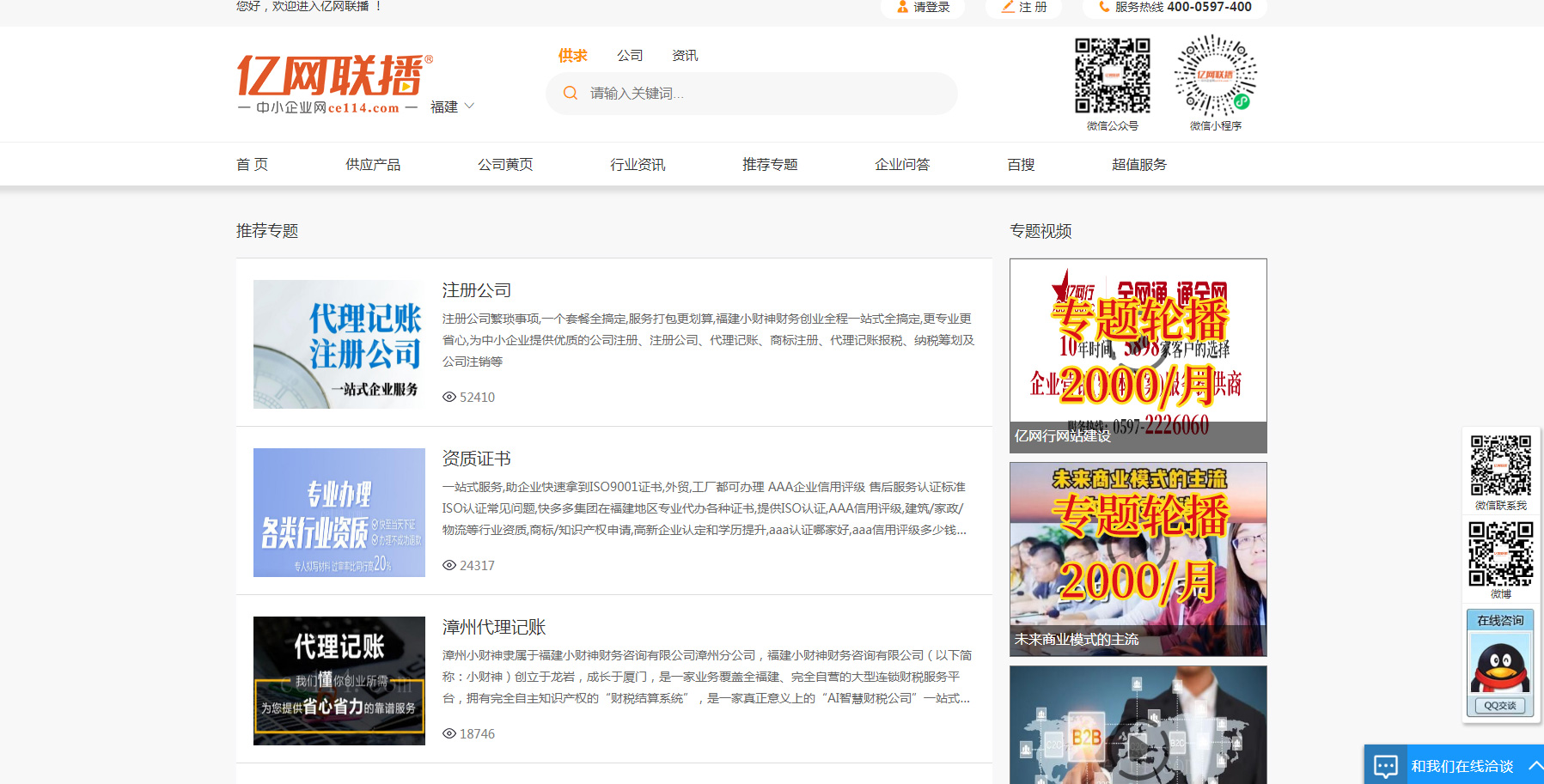Click the keyword search input field
This screenshot has width=1544, height=784.
(x=765, y=94)
